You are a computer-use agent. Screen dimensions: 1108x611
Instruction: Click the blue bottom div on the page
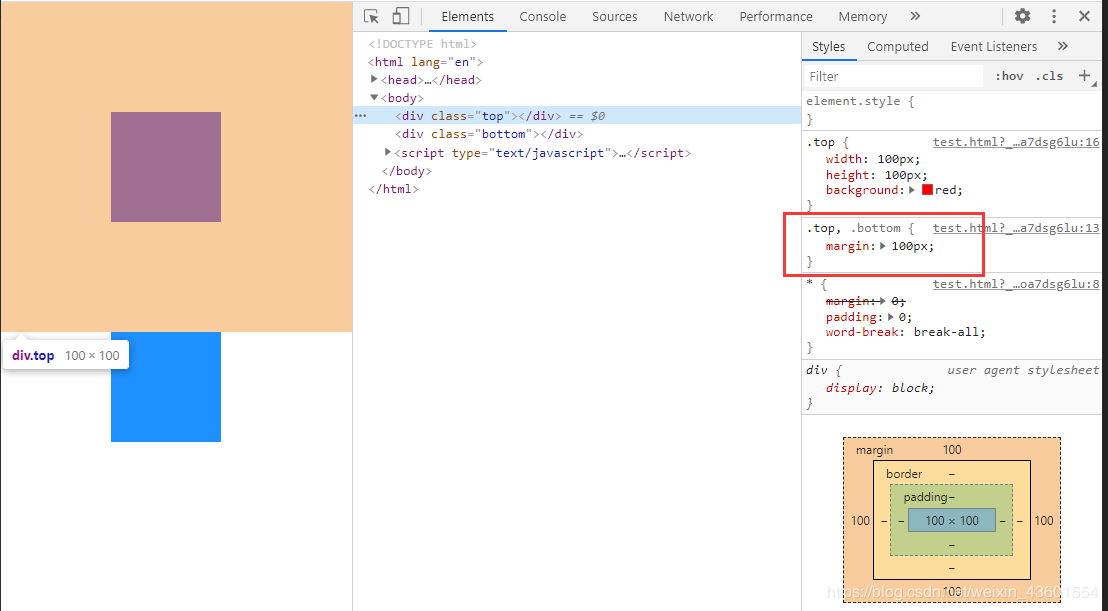coord(166,387)
